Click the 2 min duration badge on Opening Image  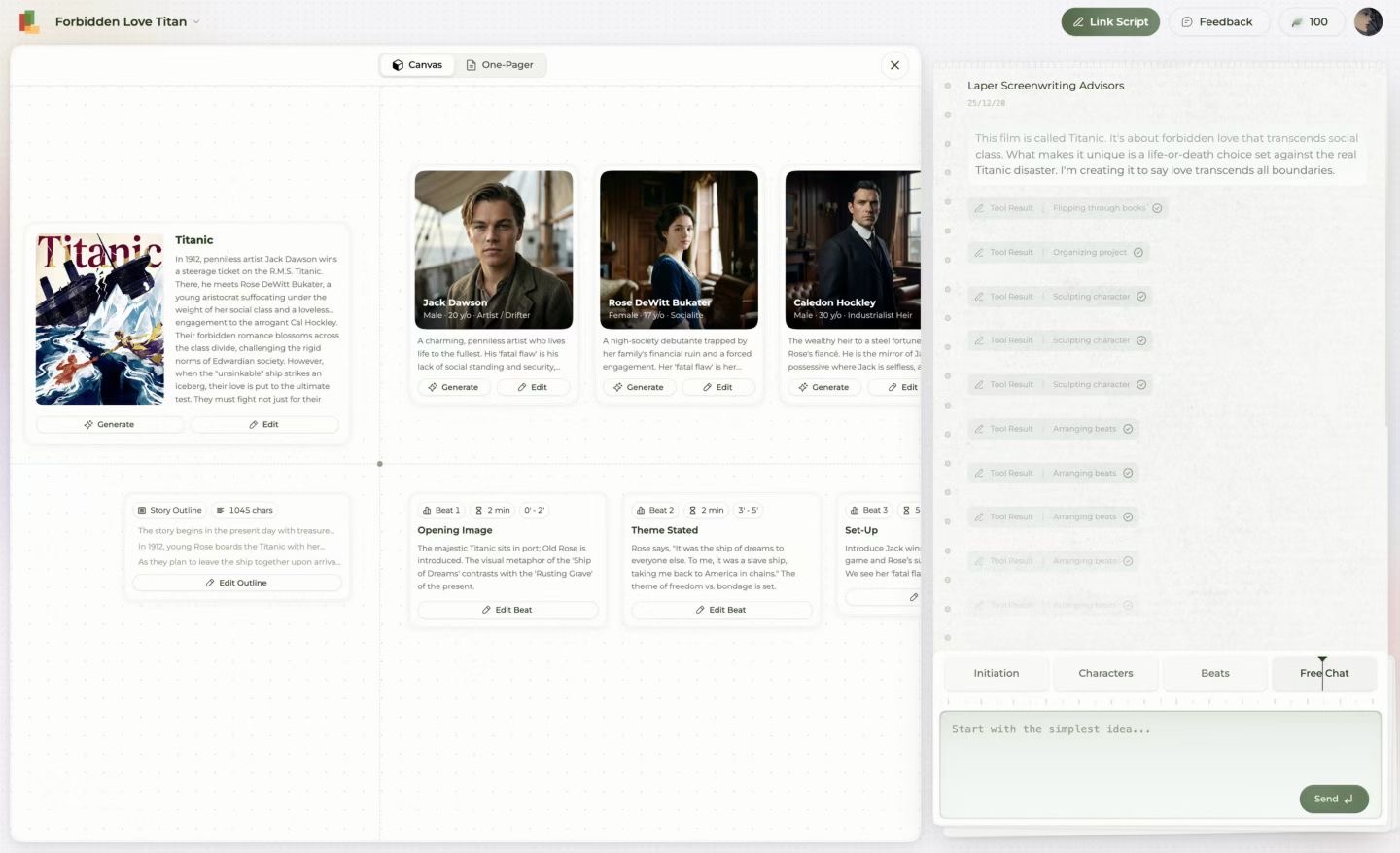[493, 510]
